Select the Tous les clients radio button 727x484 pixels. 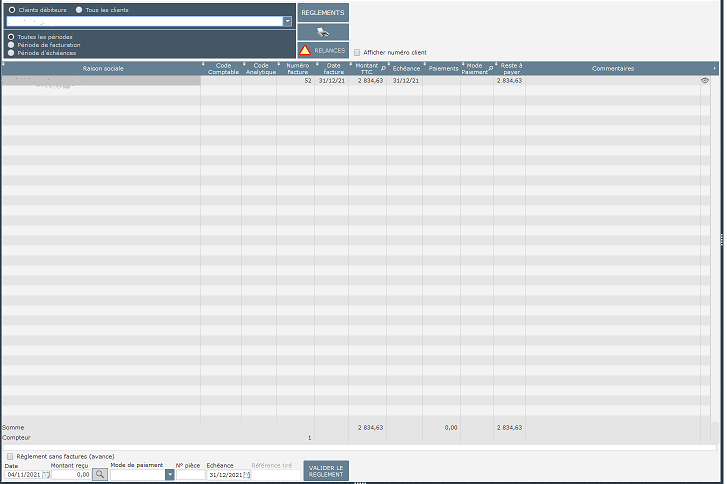pyautogui.click(x=79, y=9)
